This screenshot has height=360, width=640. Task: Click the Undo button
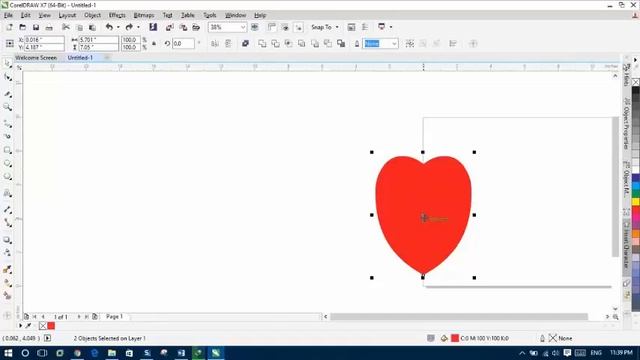[x=109, y=27]
